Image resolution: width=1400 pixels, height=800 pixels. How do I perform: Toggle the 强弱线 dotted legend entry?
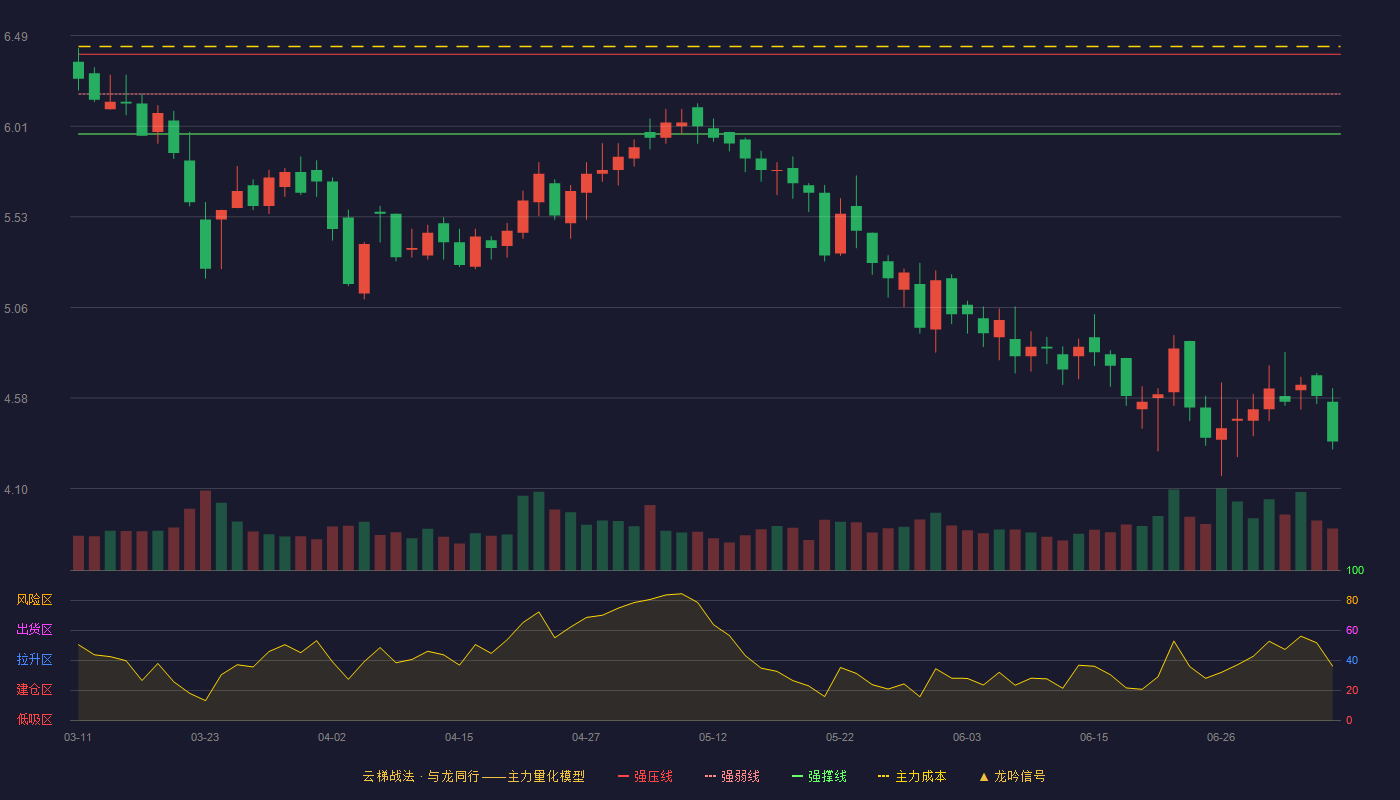(732, 776)
